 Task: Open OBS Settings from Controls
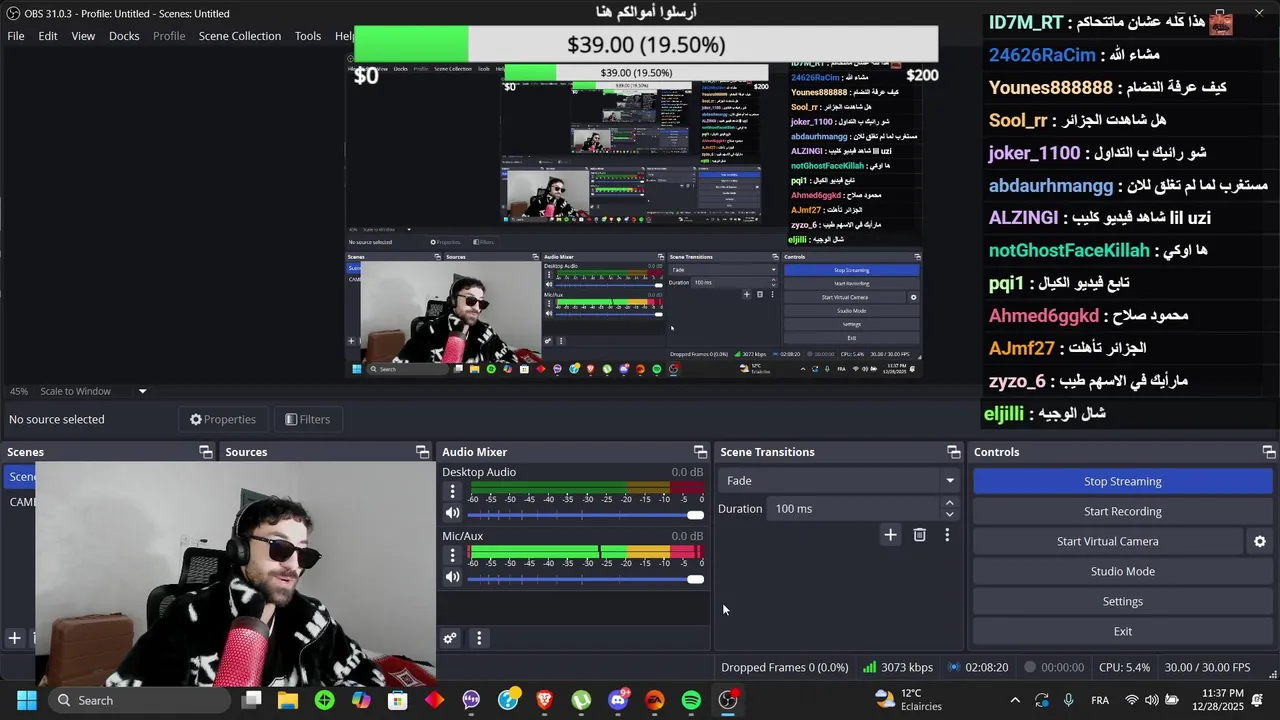1122,601
